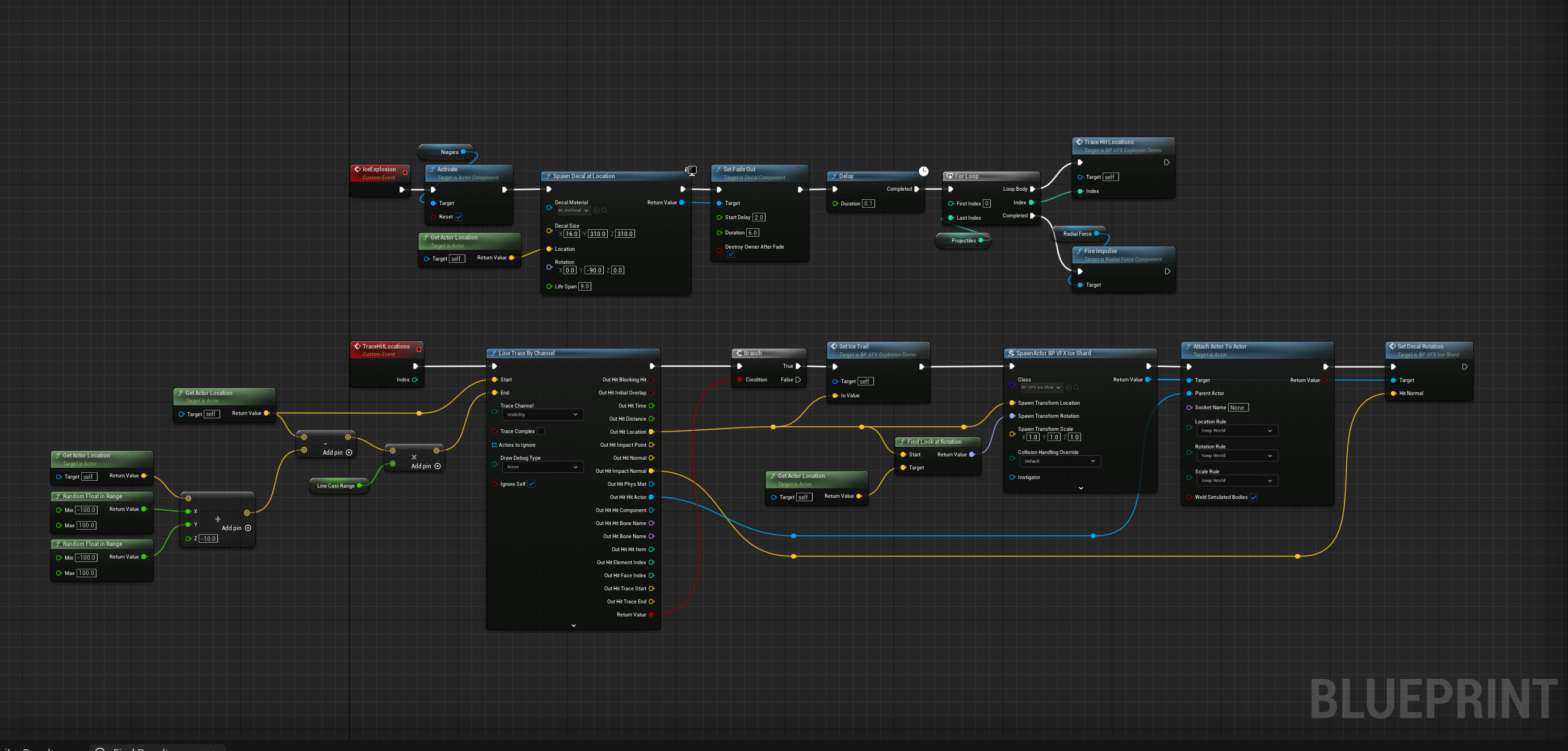Click the clock icon on the Delay node
1568x751 pixels.
pyautogui.click(x=923, y=171)
